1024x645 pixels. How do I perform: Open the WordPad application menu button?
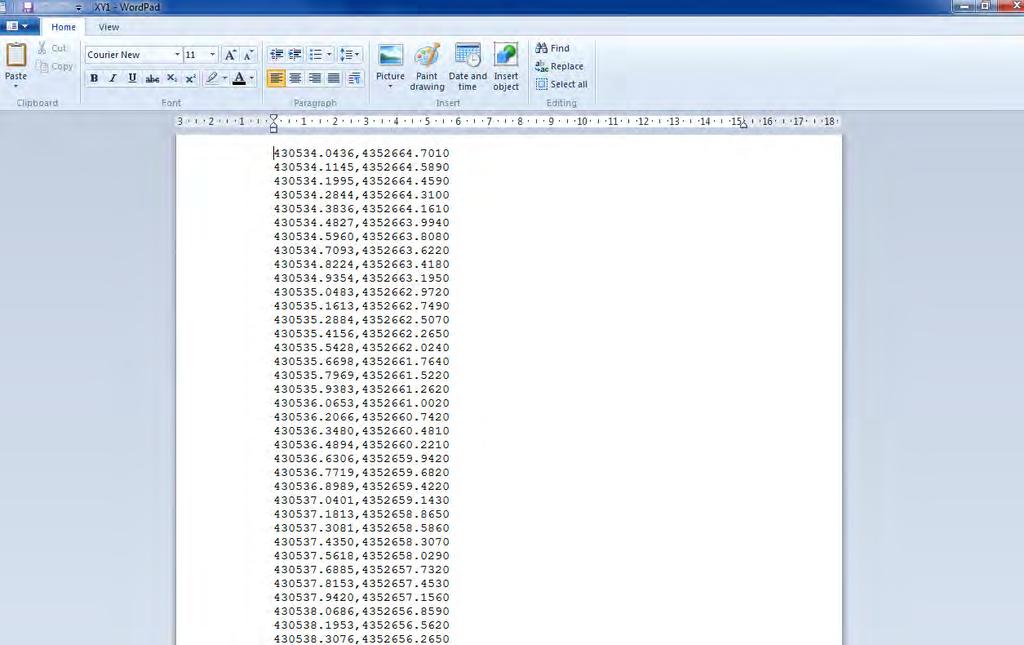pos(18,27)
